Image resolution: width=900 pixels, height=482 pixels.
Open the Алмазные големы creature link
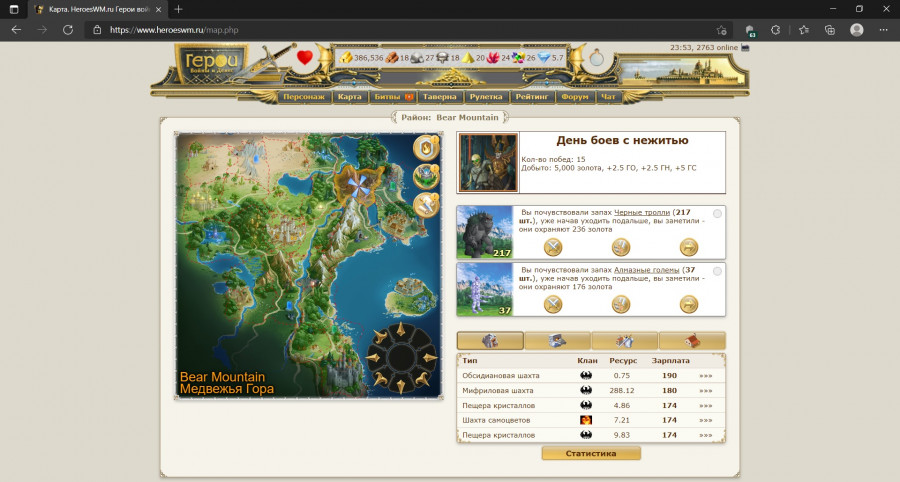pyautogui.click(x=646, y=270)
